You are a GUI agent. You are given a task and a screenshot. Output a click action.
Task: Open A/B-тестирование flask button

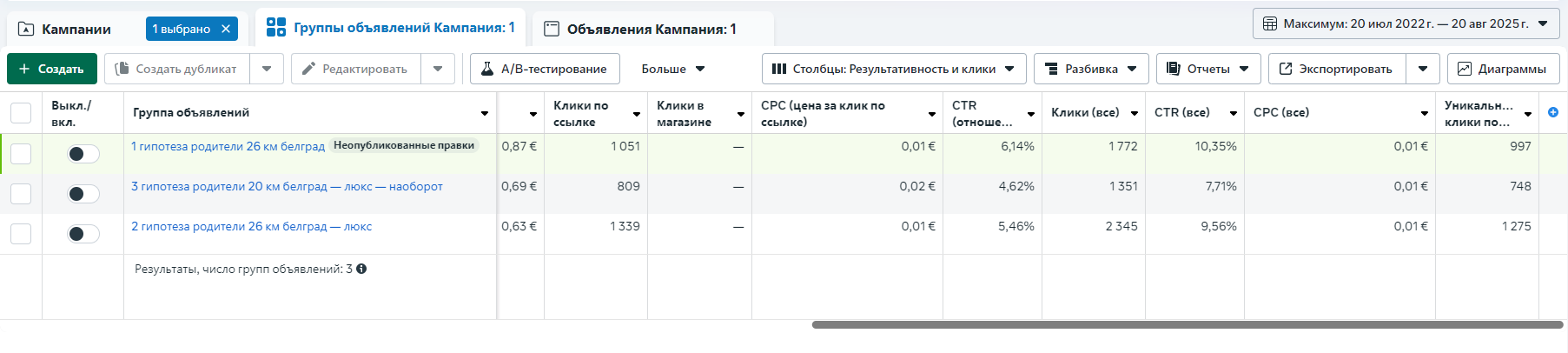[545, 69]
